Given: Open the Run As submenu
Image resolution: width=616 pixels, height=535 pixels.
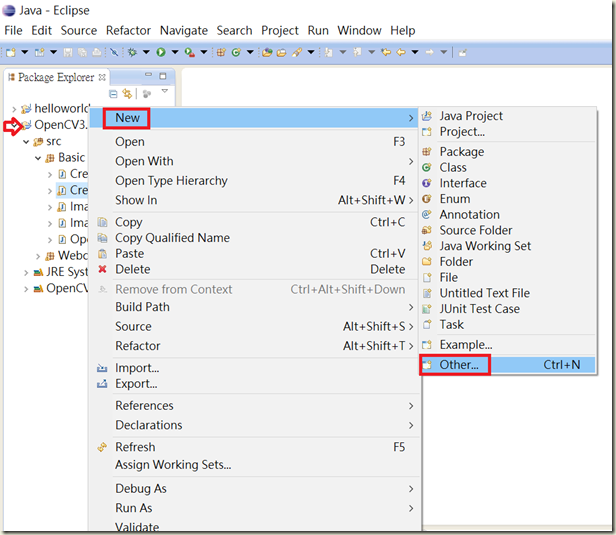Looking at the screenshot, I should click(254, 508).
